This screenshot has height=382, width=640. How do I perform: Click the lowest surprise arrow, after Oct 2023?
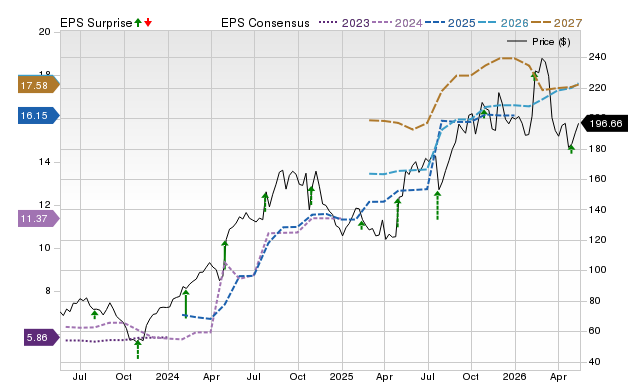(x=138, y=349)
